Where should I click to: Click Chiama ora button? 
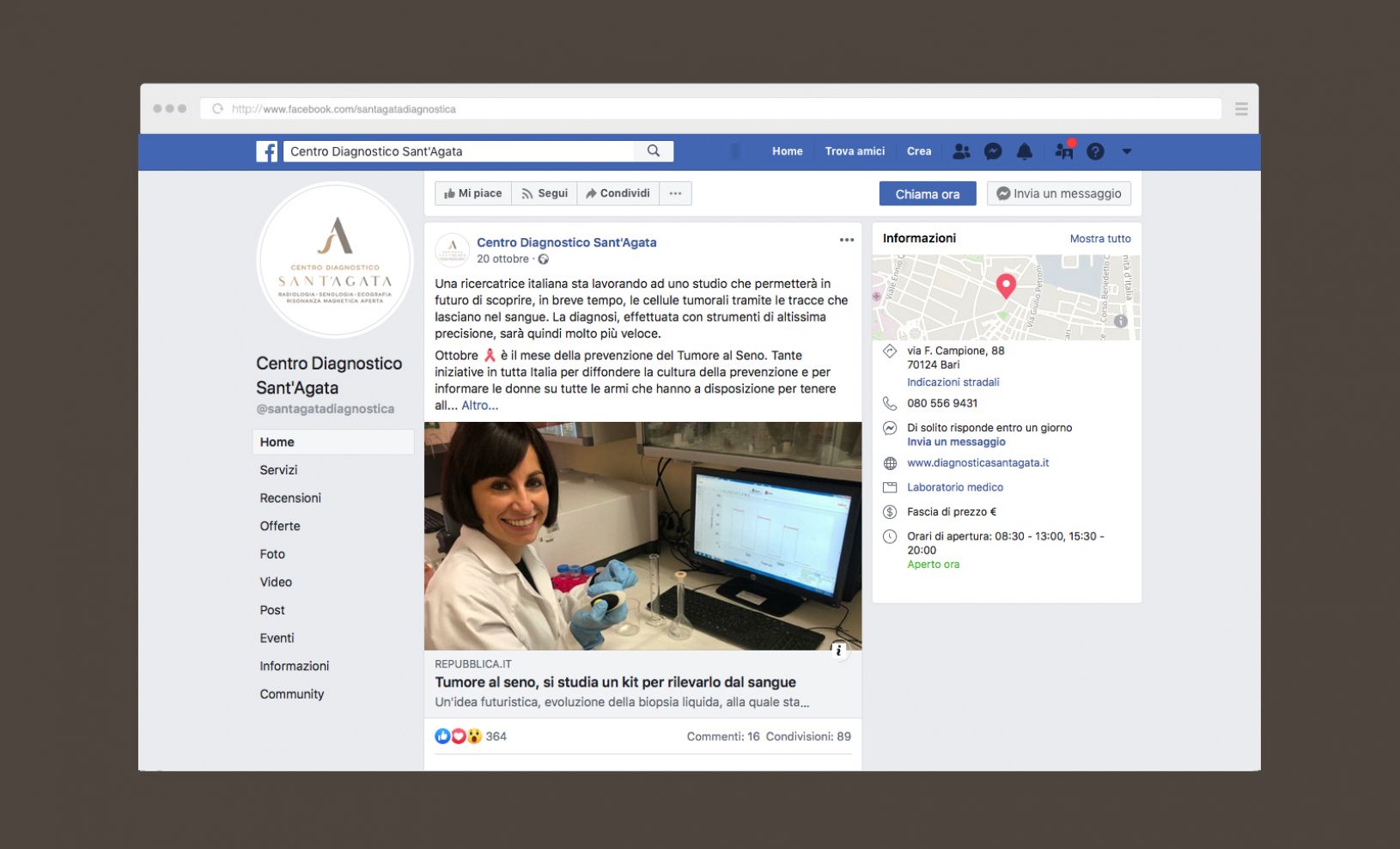pyautogui.click(x=928, y=194)
